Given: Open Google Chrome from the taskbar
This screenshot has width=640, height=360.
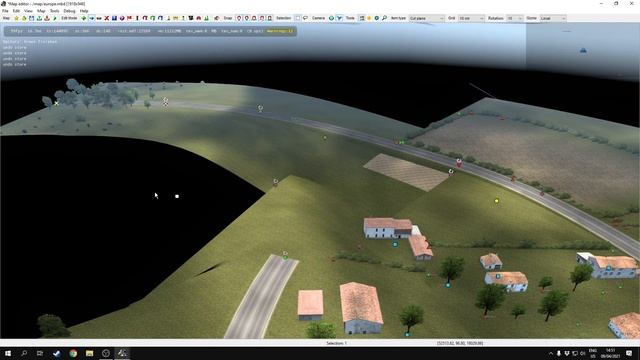Looking at the screenshot, I should pyautogui.click(x=73, y=353).
